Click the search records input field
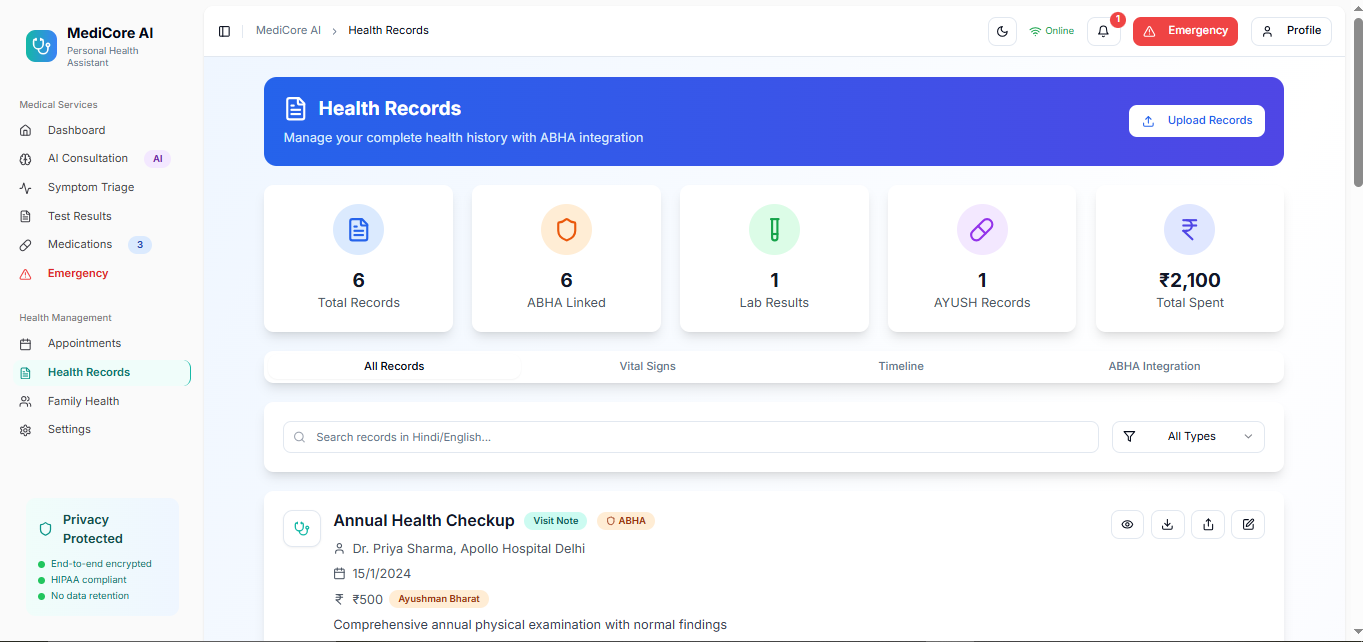 [x=691, y=437]
